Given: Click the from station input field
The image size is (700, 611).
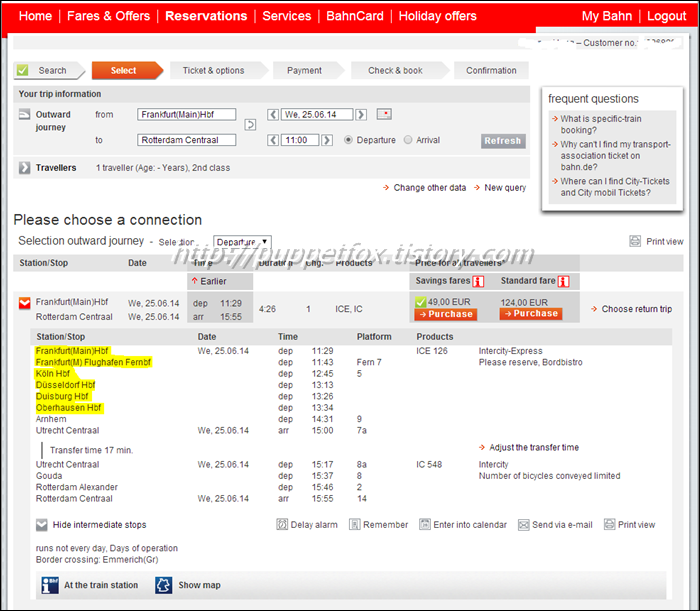Looking at the screenshot, I should pyautogui.click(x=187, y=114).
